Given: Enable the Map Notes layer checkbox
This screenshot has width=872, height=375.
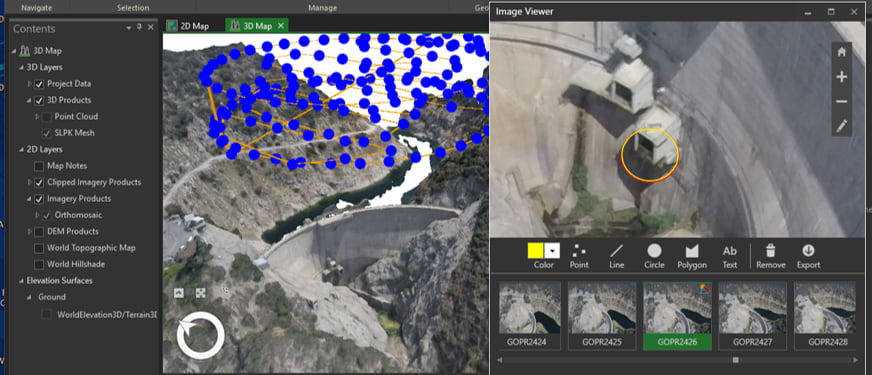Looking at the screenshot, I should pos(39,166).
